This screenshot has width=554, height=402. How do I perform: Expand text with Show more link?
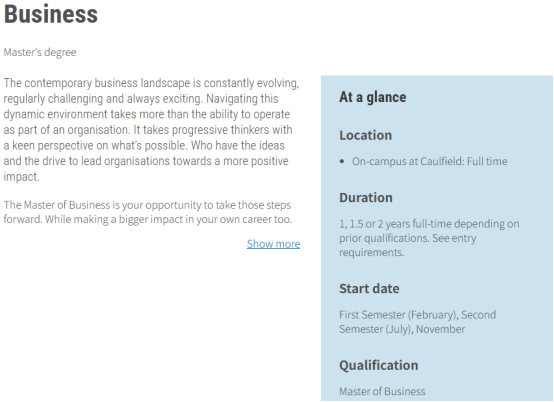[273, 244]
